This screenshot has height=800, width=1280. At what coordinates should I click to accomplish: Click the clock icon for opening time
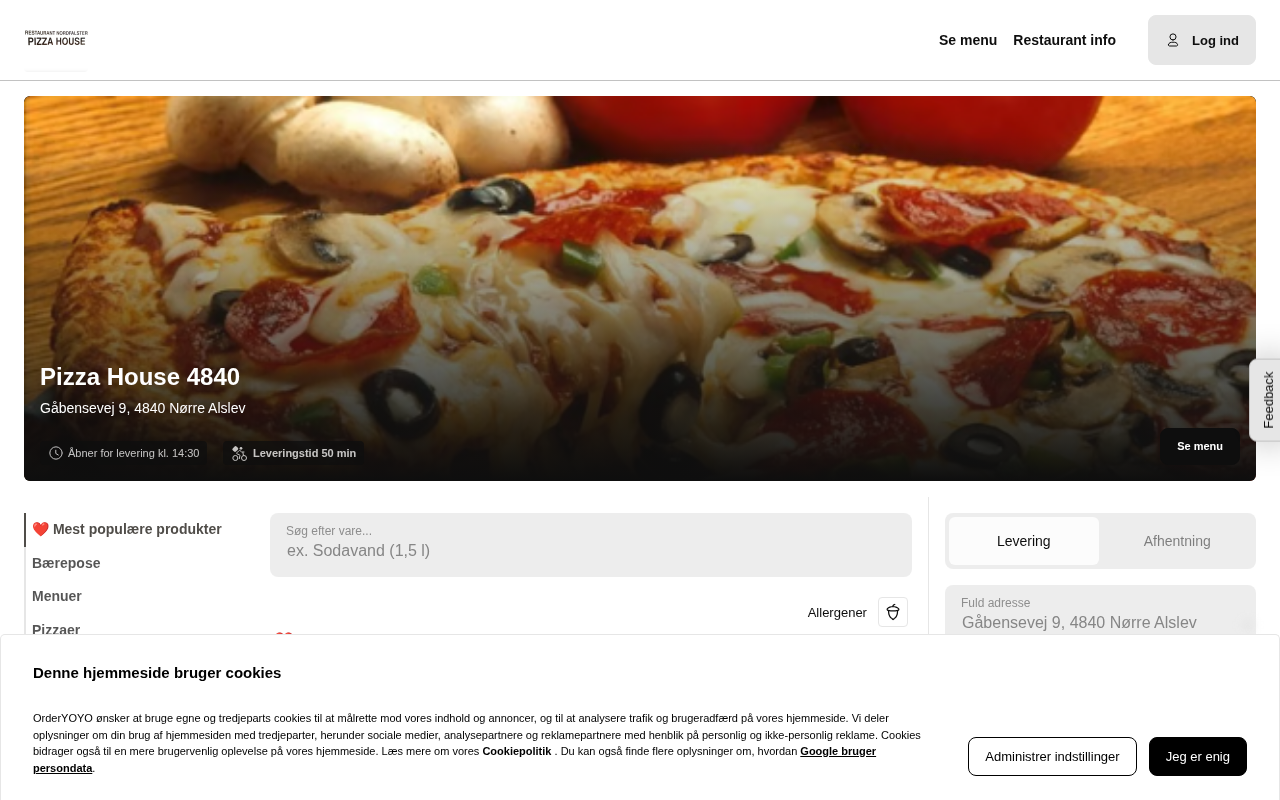56,453
